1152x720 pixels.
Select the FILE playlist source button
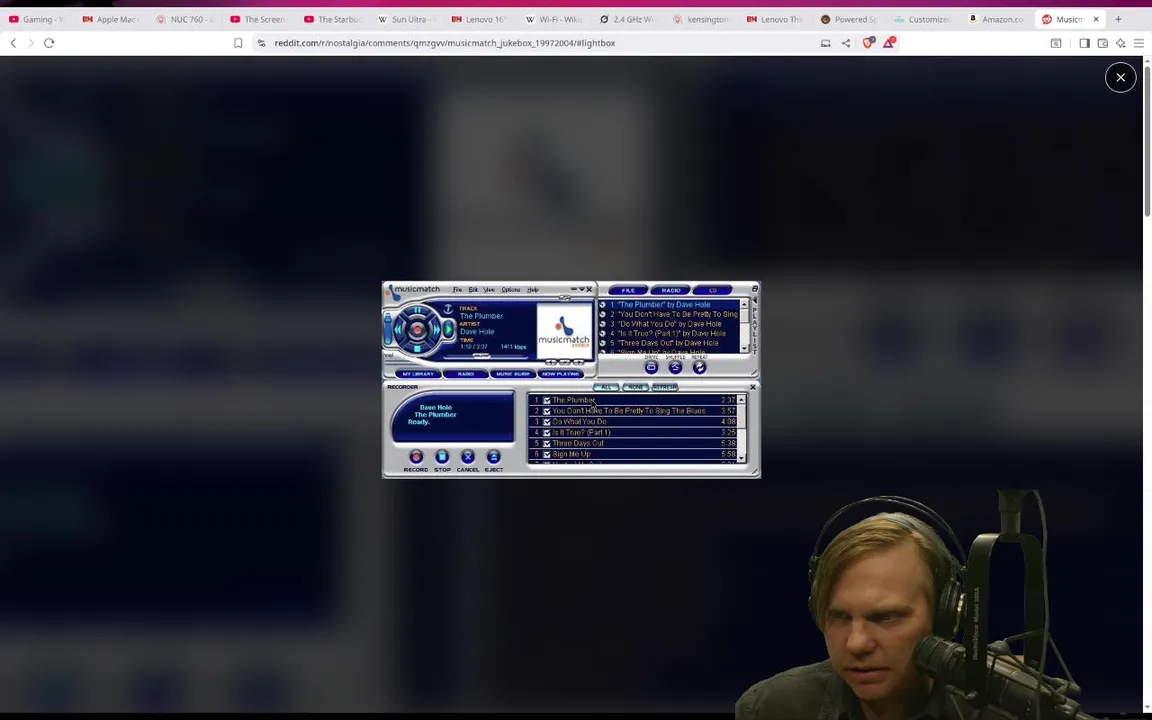pos(628,290)
